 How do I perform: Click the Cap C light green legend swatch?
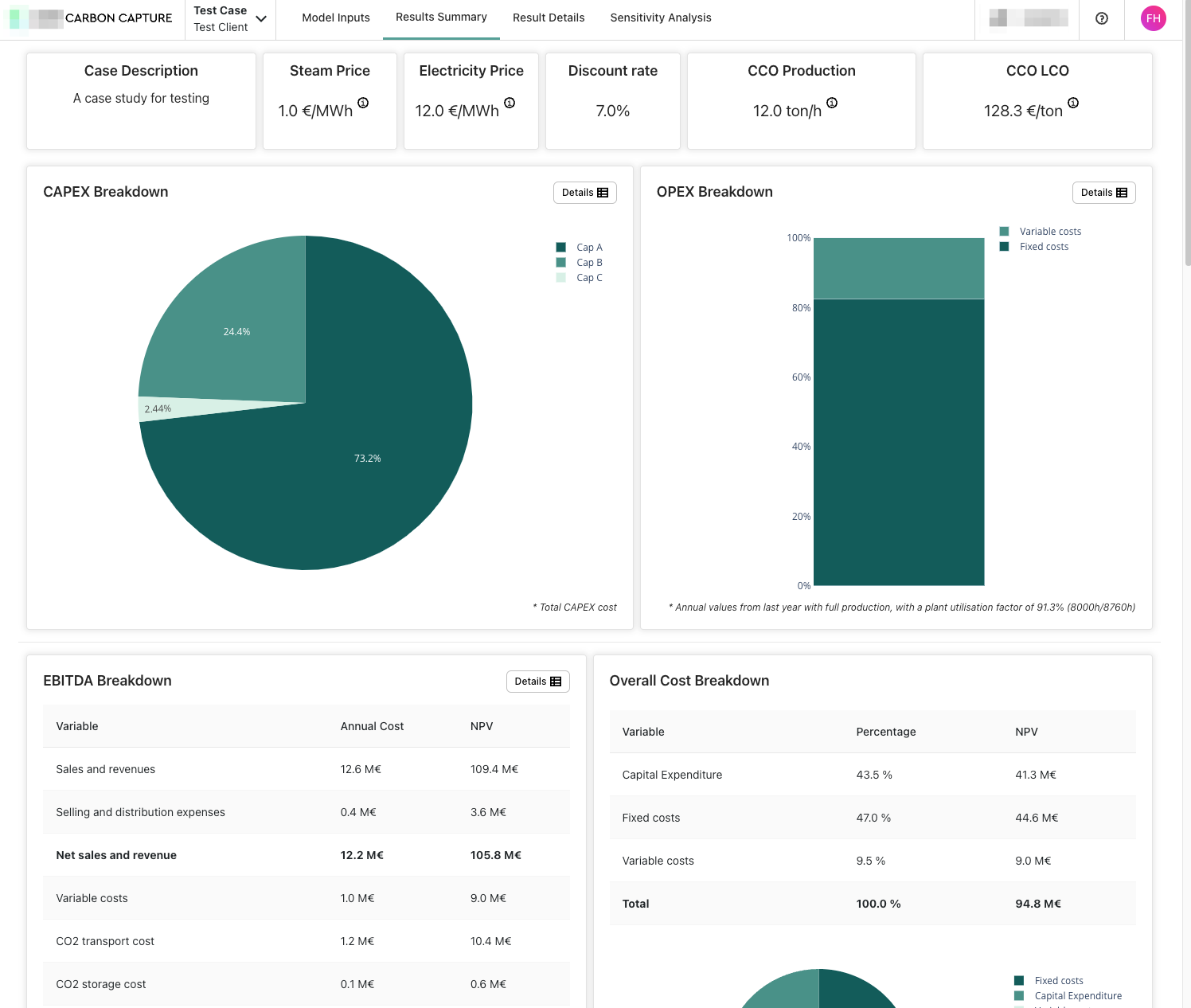point(561,278)
